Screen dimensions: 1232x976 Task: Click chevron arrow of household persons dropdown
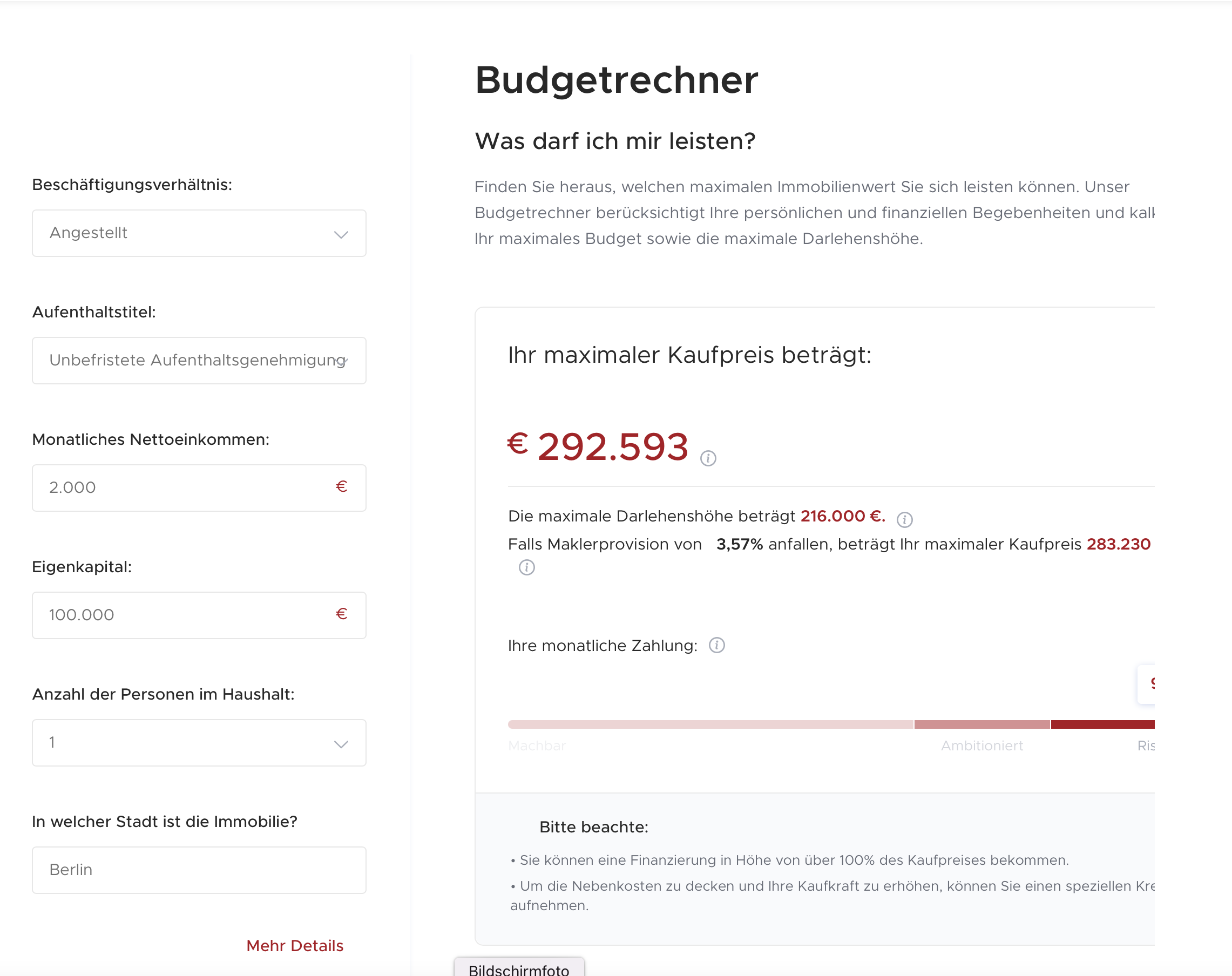point(341,744)
